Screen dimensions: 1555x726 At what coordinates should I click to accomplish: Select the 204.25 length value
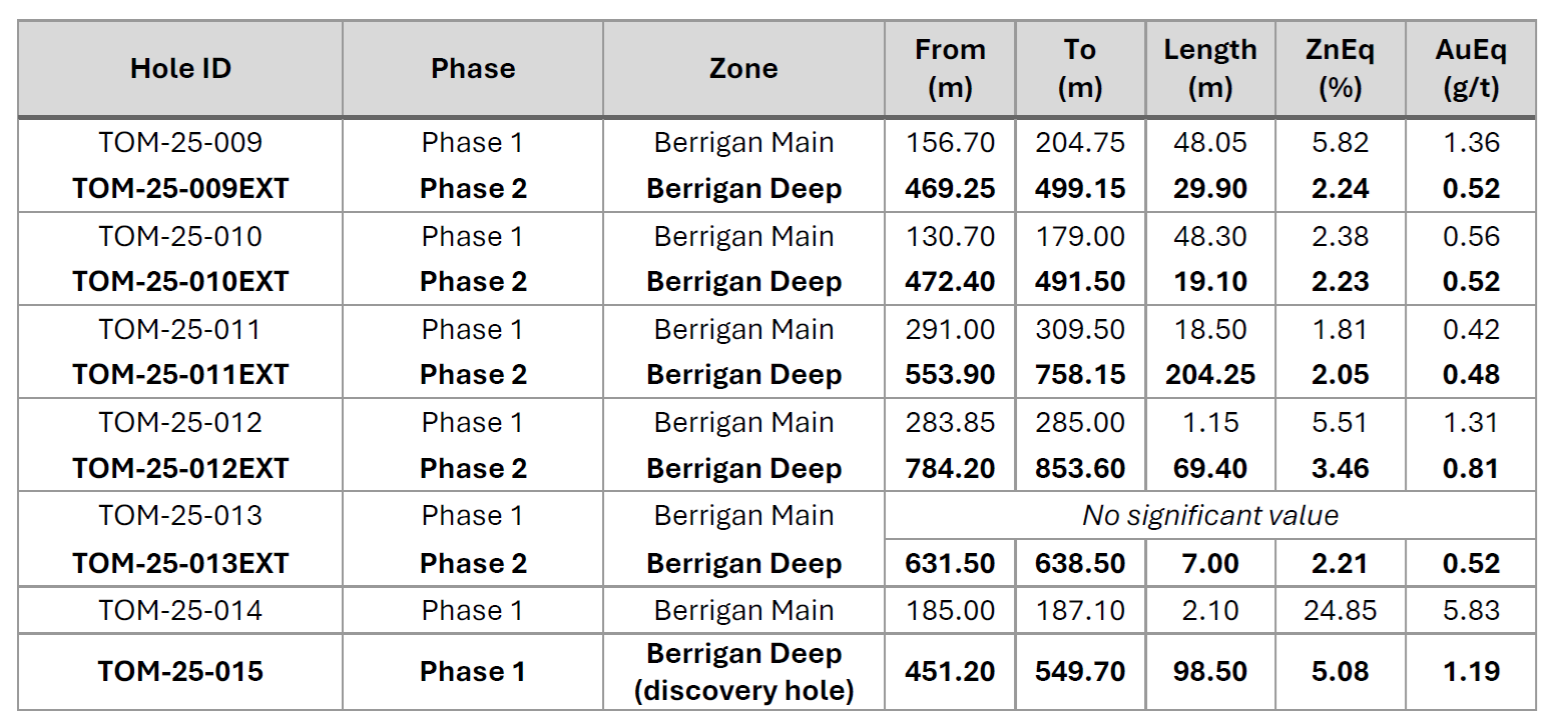click(x=1210, y=375)
